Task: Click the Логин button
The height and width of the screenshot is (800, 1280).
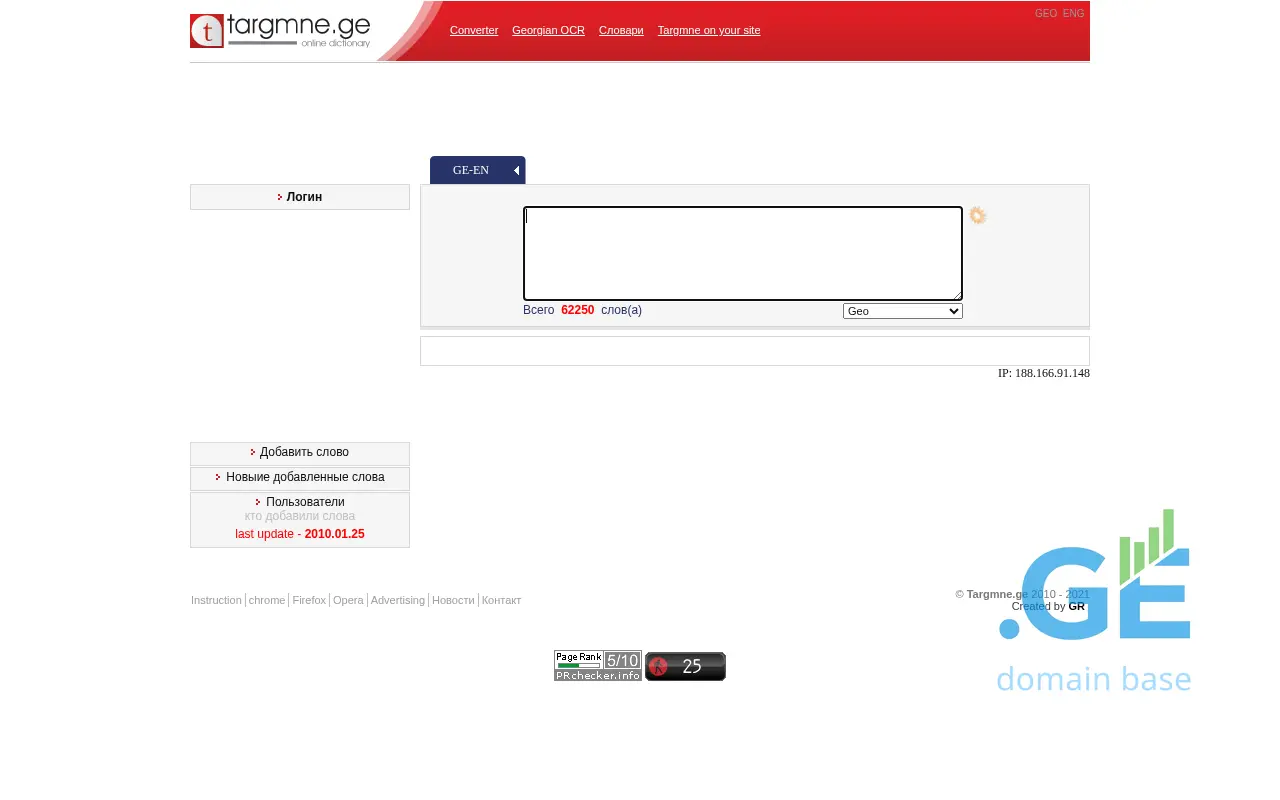Action: click(304, 197)
